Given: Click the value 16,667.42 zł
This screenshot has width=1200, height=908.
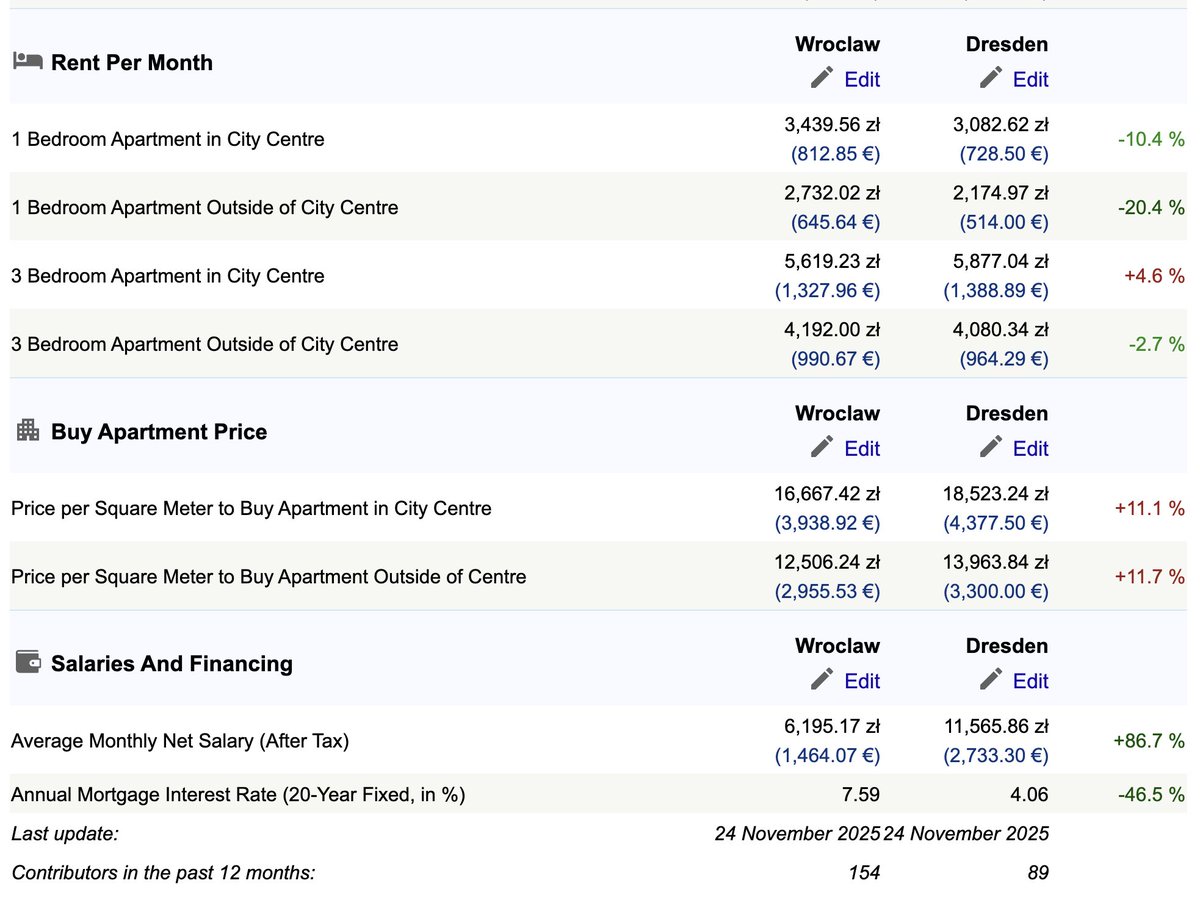Looking at the screenshot, I should pos(827,494).
